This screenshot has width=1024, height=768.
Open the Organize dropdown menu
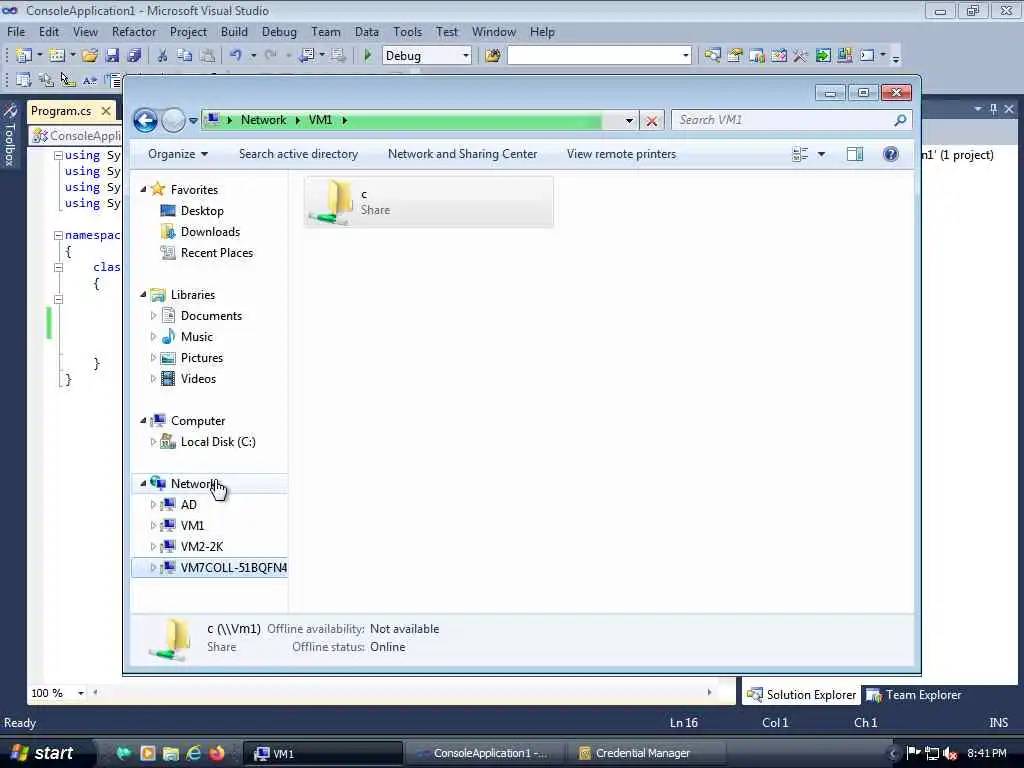point(178,154)
